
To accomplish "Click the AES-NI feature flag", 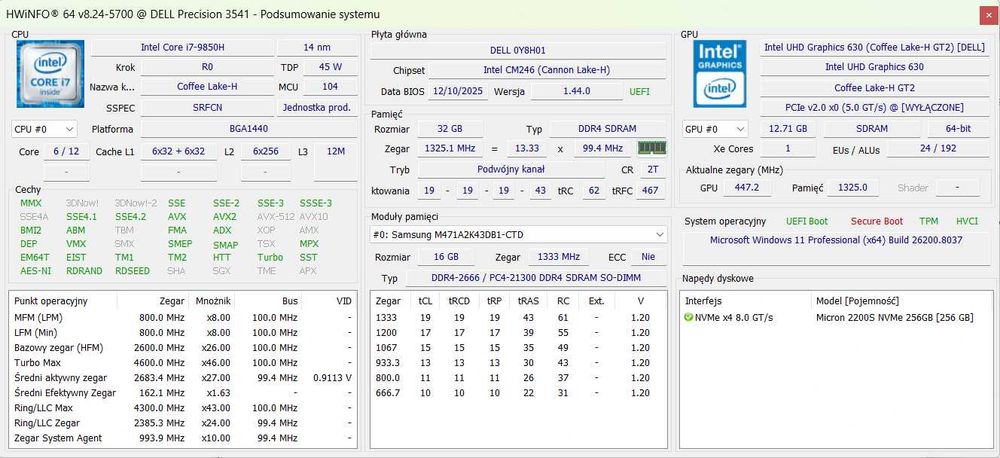I will (35, 270).
